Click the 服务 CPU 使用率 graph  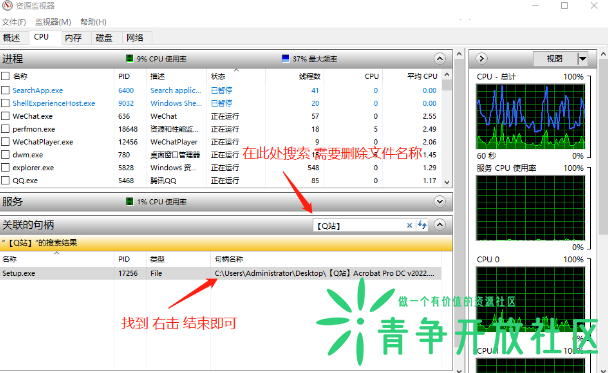pyautogui.click(x=530, y=208)
